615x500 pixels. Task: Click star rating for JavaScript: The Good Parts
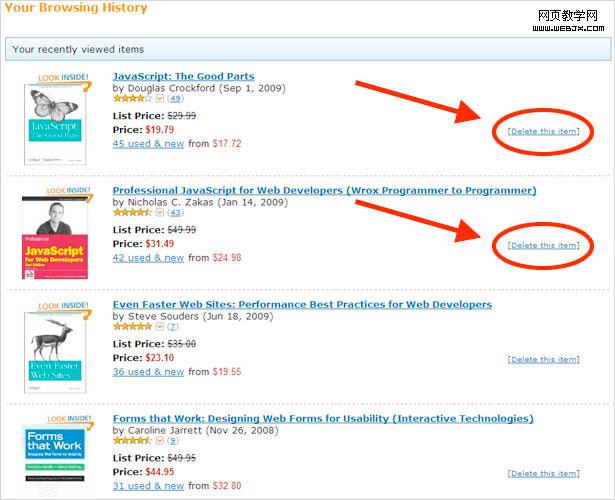[131, 99]
